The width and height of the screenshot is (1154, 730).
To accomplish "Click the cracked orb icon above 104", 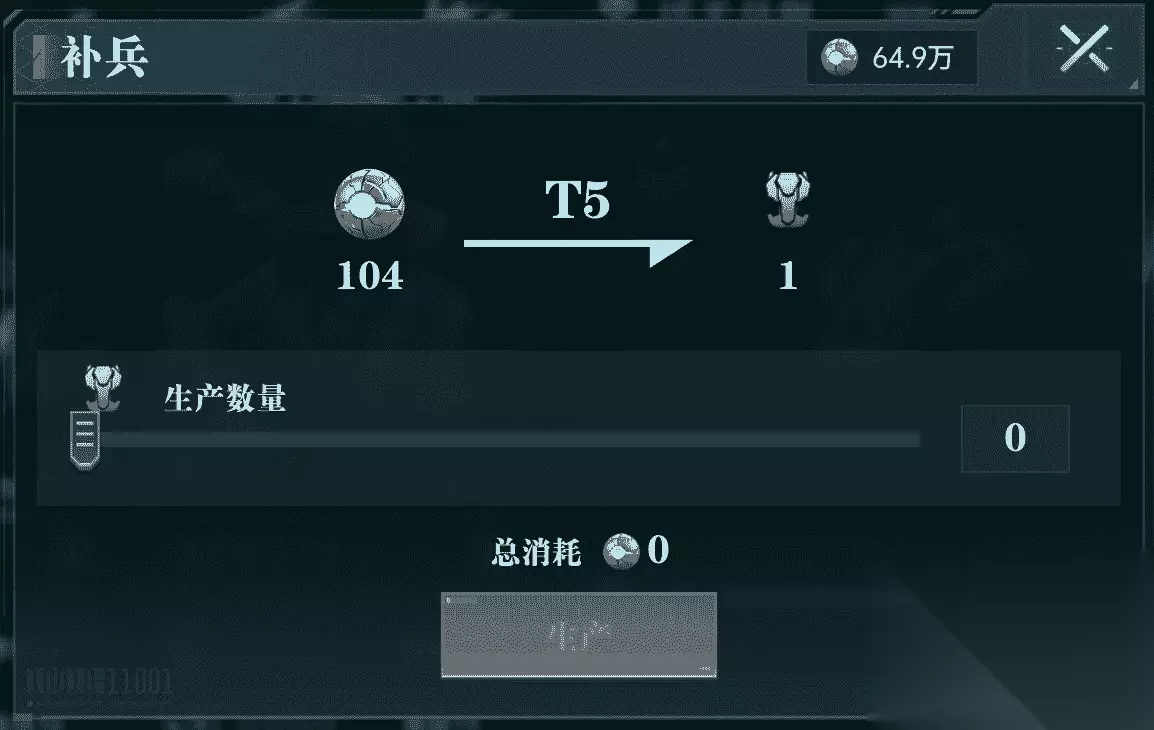I will click(369, 204).
